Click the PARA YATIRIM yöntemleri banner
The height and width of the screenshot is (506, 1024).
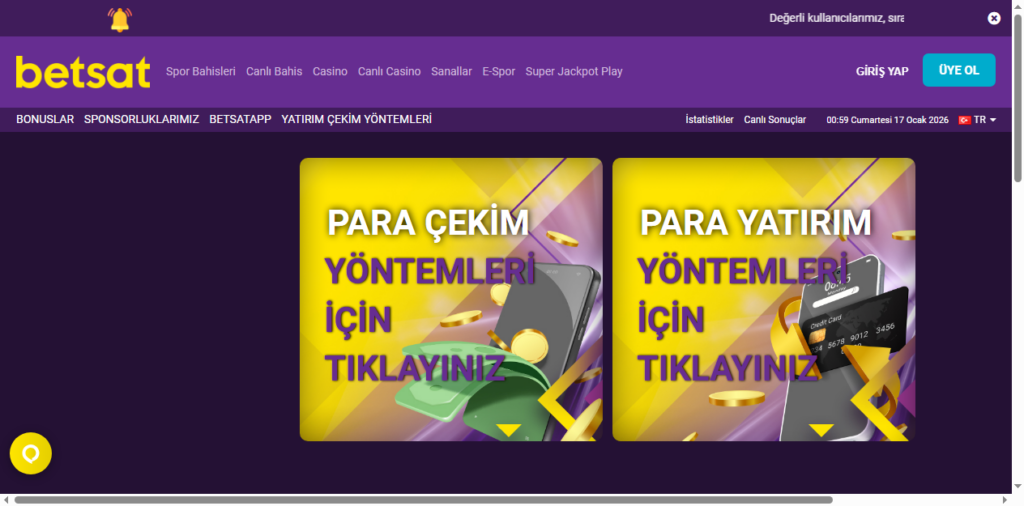[763, 300]
